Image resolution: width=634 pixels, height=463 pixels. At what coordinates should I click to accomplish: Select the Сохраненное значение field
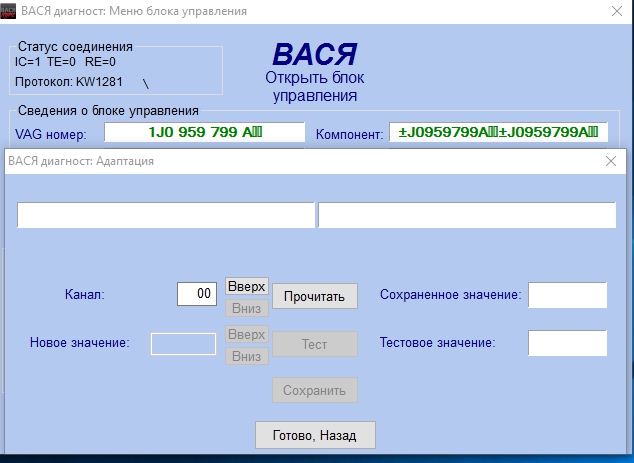[567, 295]
